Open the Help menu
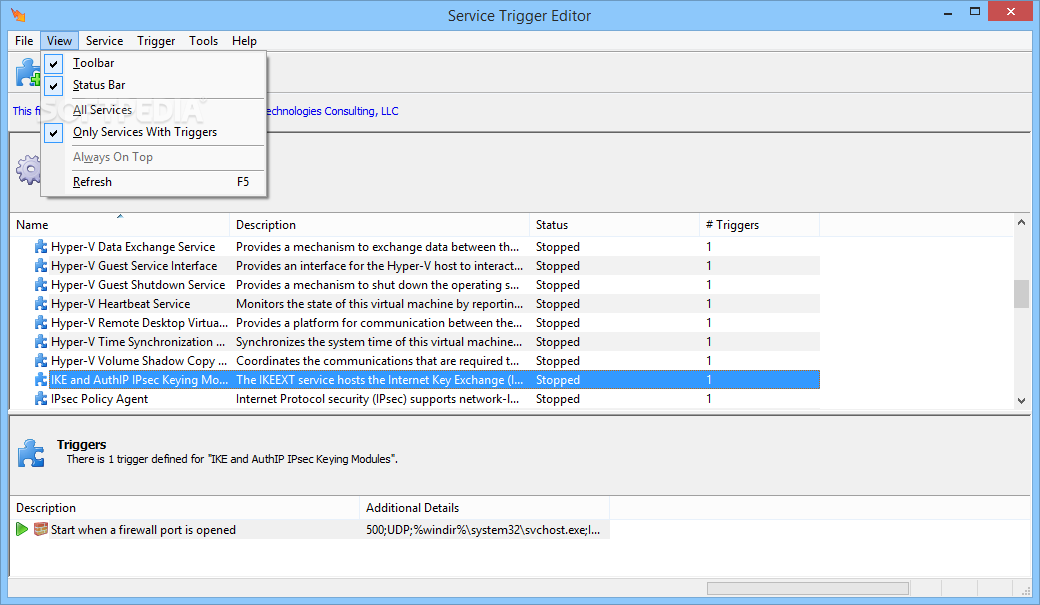1040x605 pixels. tap(244, 40)
